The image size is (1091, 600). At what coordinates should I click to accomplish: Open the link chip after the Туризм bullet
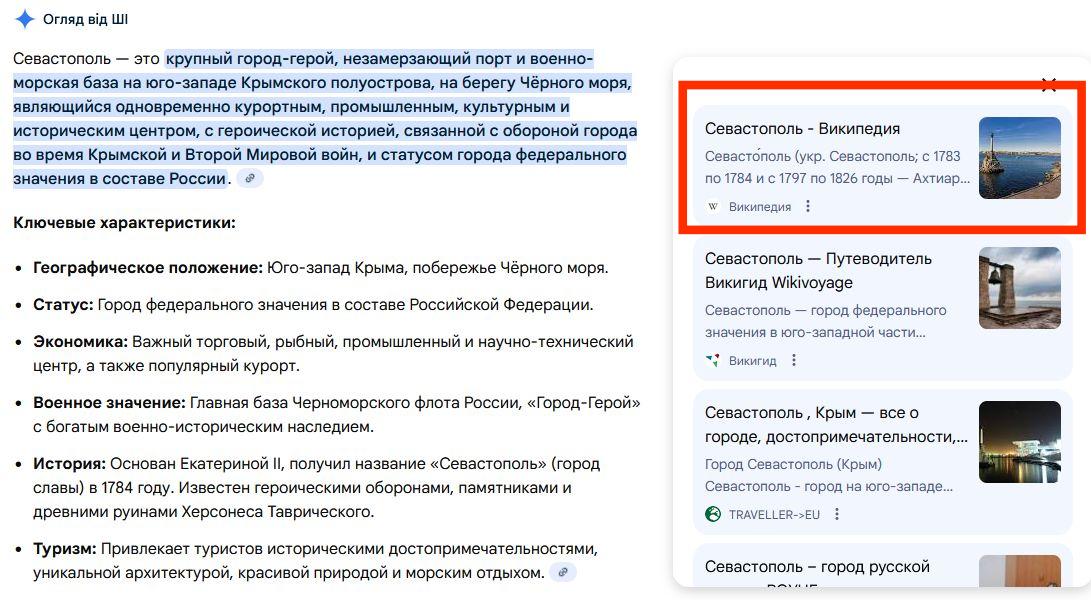(564, 573)
